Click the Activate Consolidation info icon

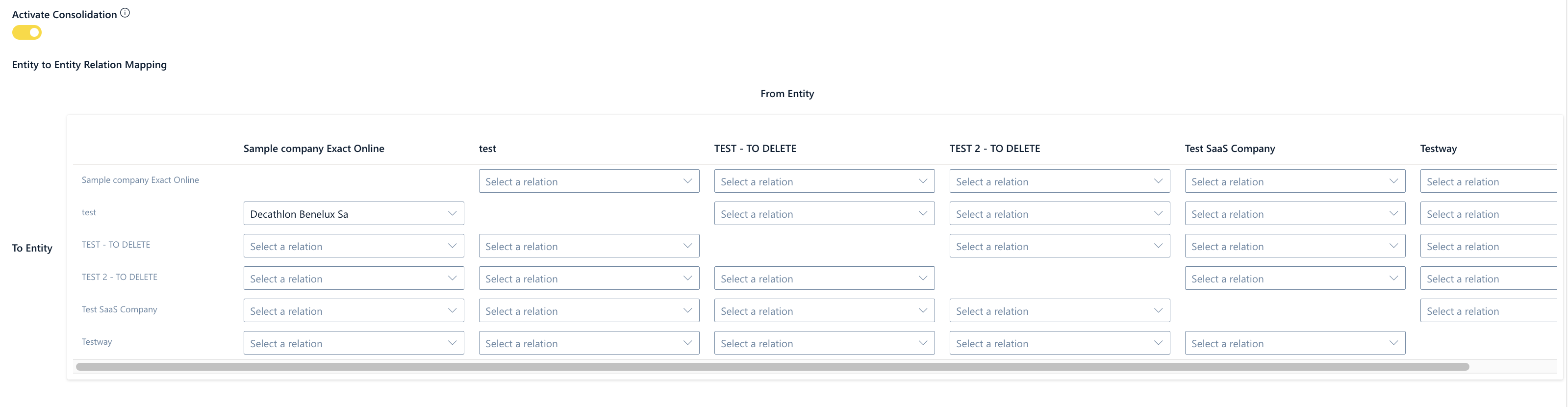tap(125, 13)
